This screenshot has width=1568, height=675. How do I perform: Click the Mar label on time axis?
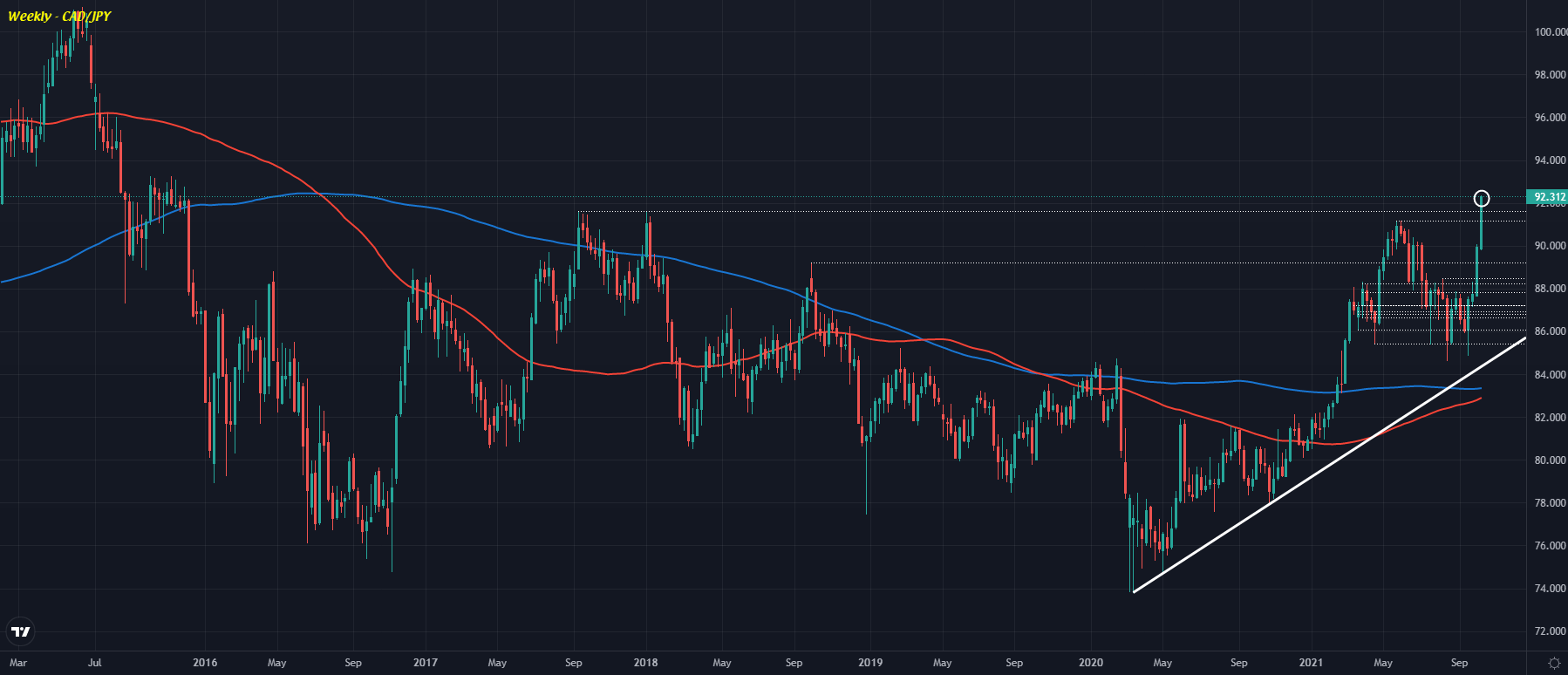[18, 663]
